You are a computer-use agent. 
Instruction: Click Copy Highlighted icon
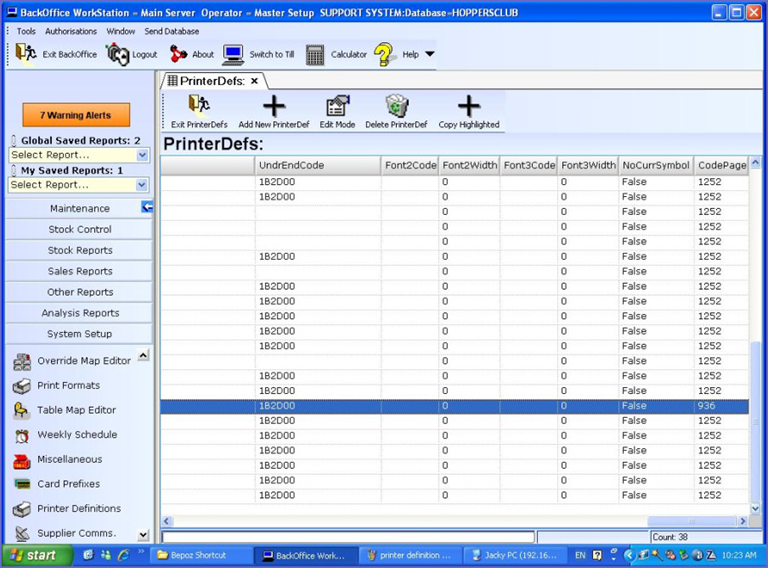(x=468, y=107)
